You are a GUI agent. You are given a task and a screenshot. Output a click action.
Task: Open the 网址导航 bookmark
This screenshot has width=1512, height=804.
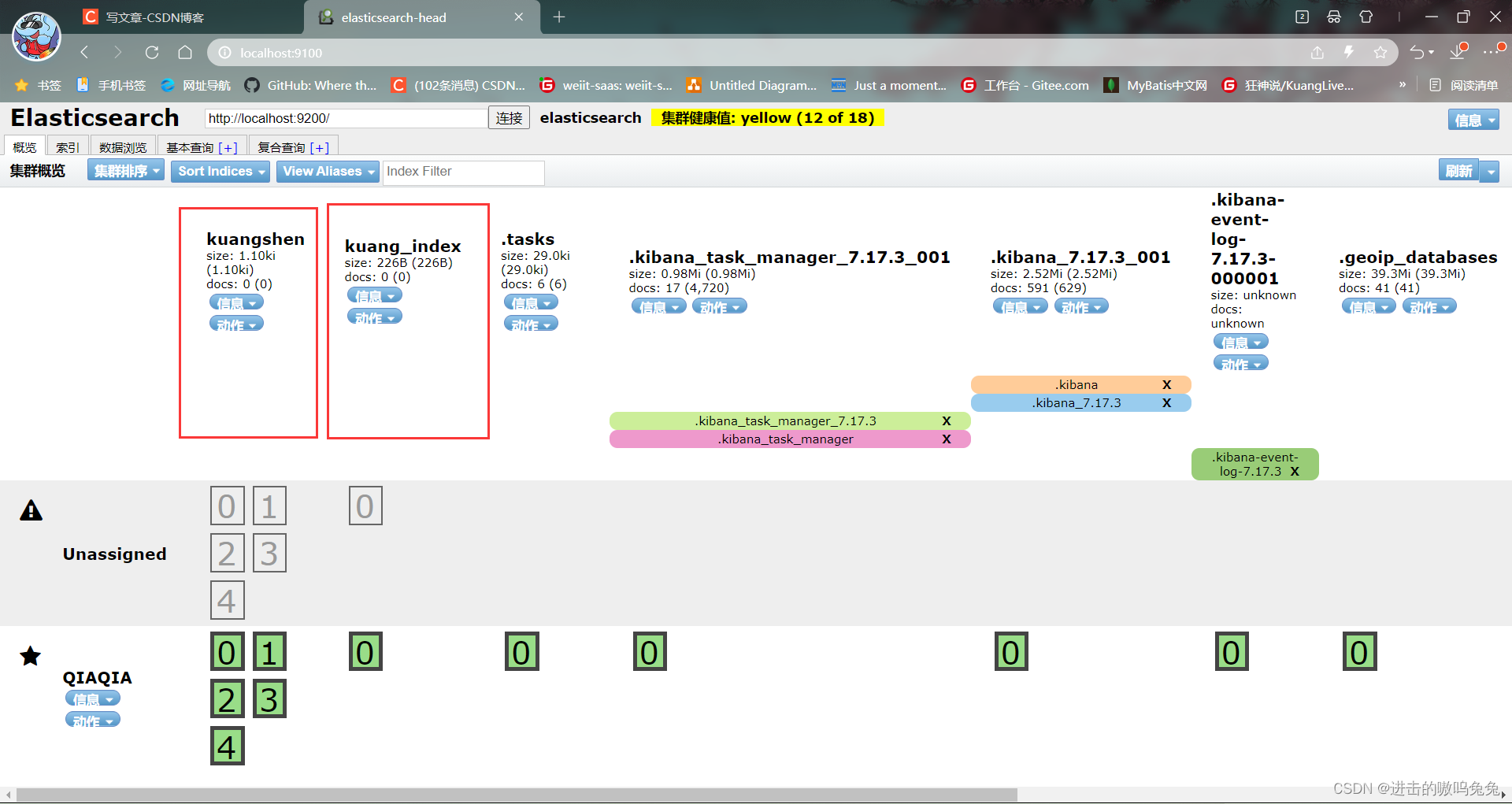[x=196, y=85]
